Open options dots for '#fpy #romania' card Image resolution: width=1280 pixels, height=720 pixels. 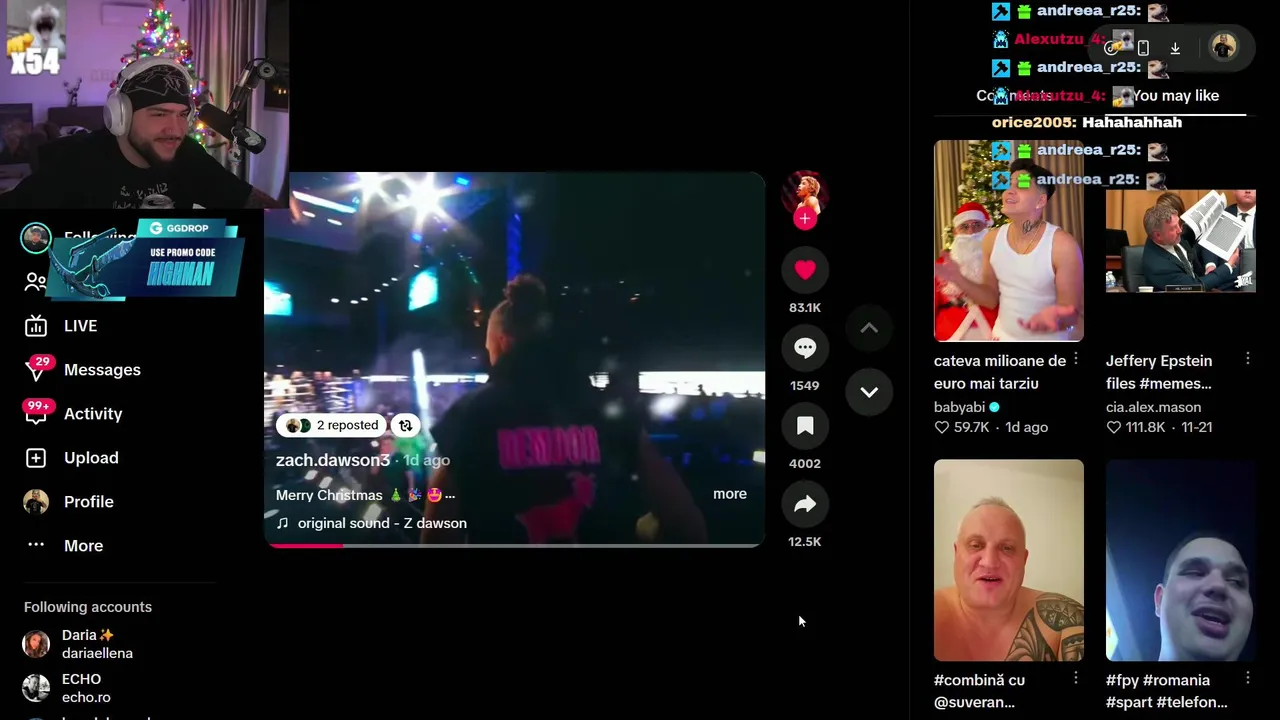(1248, 678)
